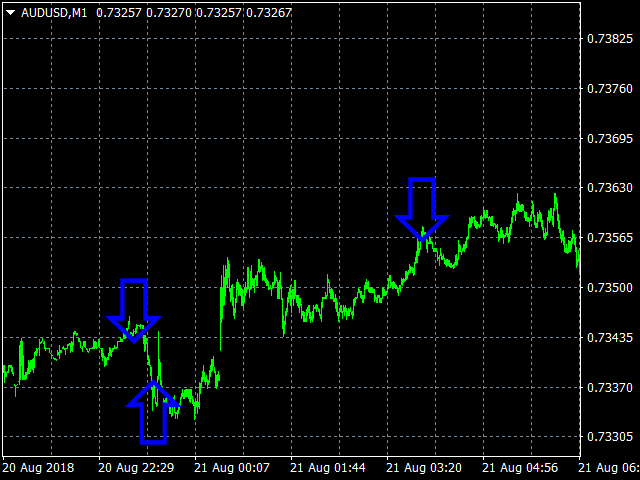The image size is (640, 480).
Task: Click the 0.73500 price scale label
Action: point(611,288)
